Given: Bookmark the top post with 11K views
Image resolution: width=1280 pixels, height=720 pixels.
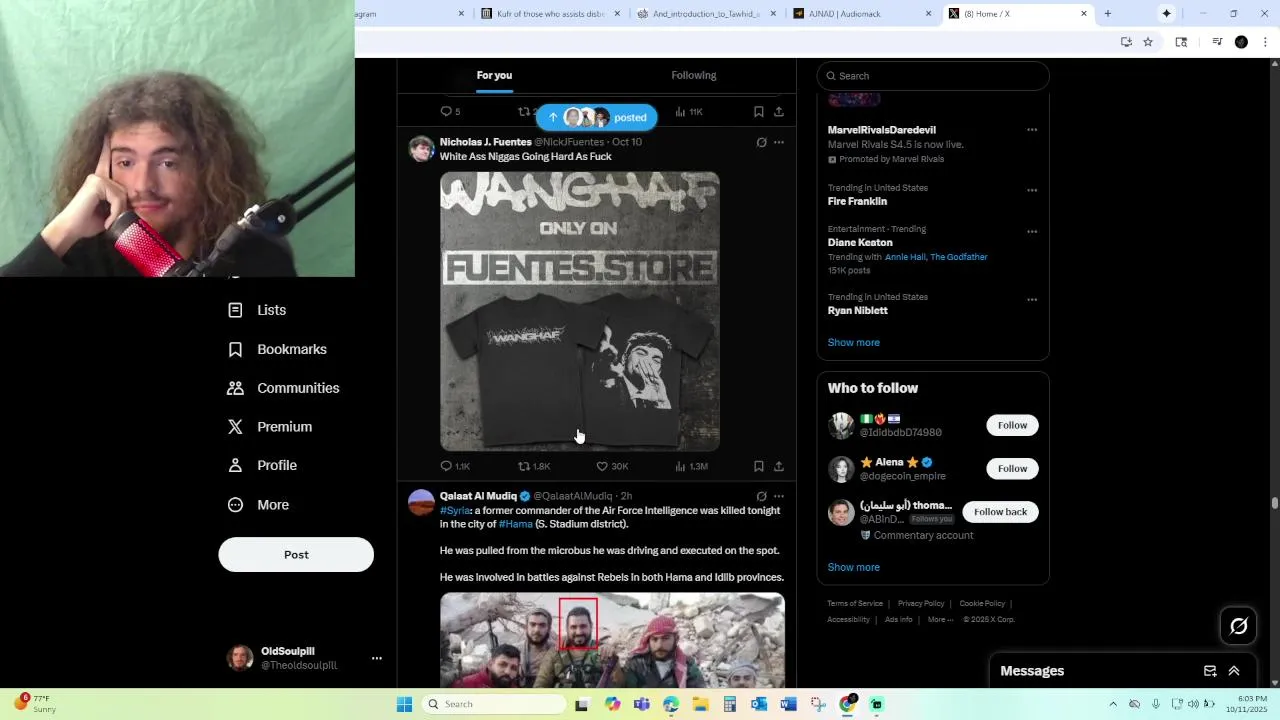Looking at the screenshot, I should click(x=759, y=112).
